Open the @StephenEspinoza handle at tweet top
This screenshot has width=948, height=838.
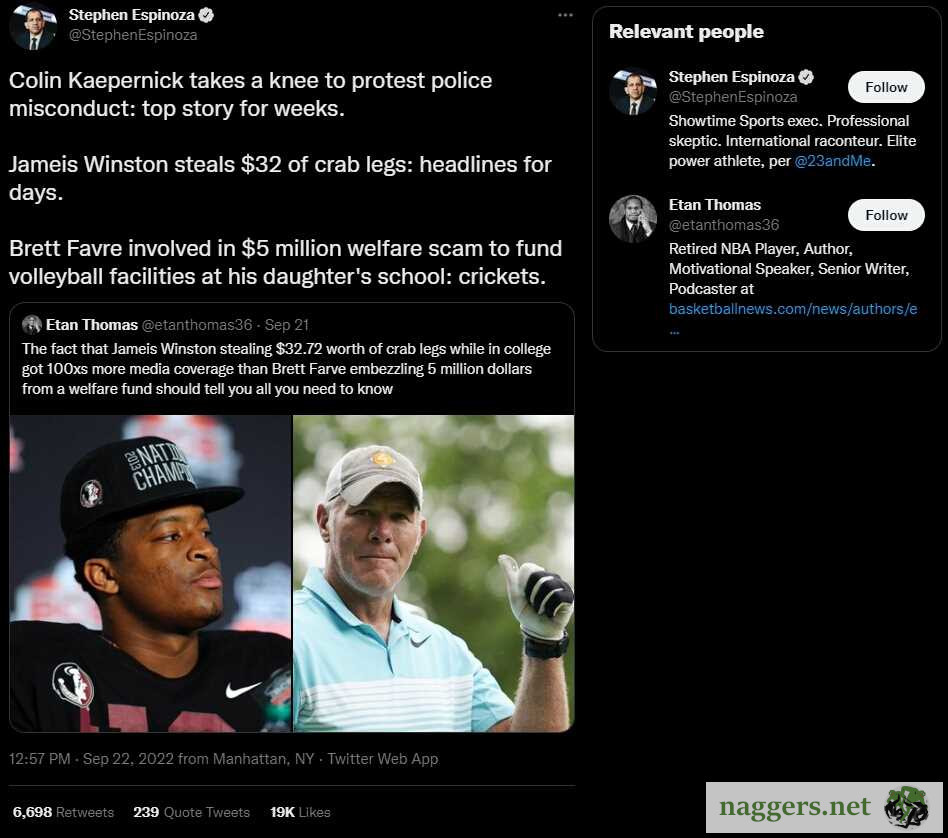133,35
